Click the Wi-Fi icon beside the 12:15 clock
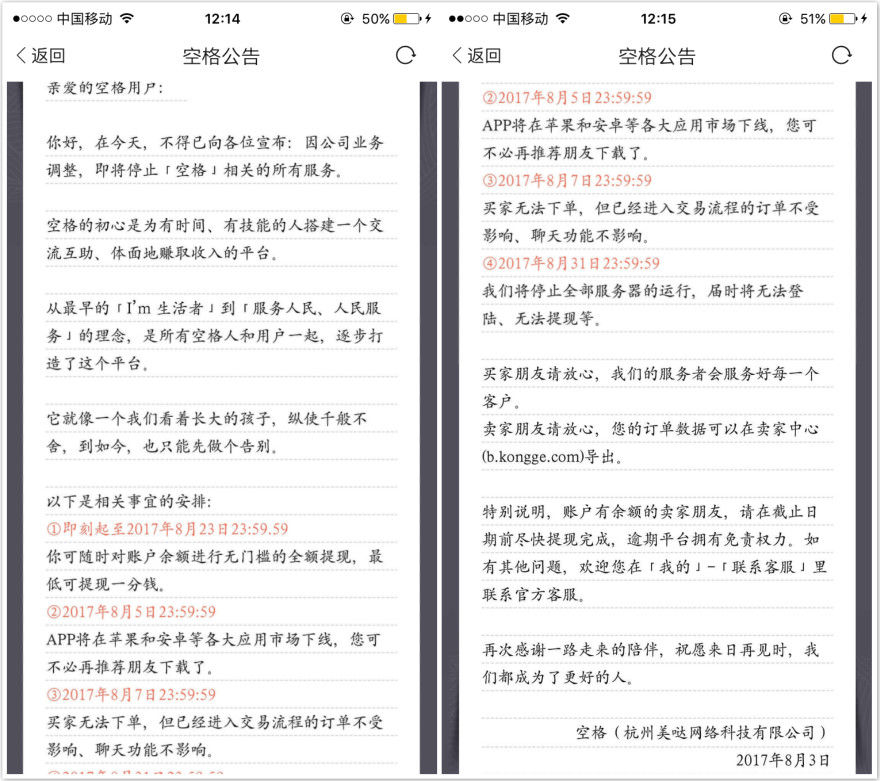The height and width of the screenshot is (781, 880). [x=562, y=19]
